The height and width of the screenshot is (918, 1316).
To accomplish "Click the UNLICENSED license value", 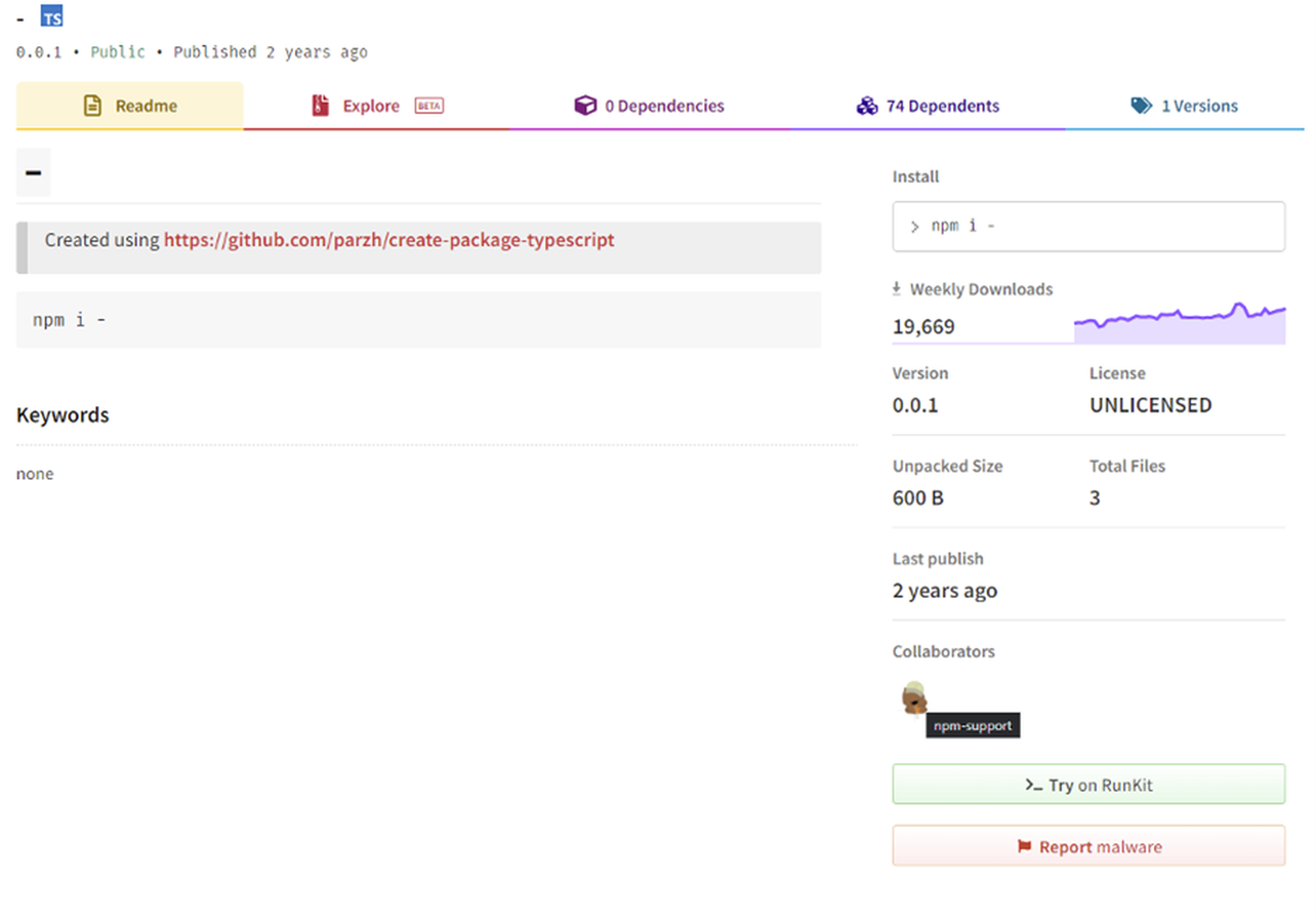I will click(x=1150, y=405).
